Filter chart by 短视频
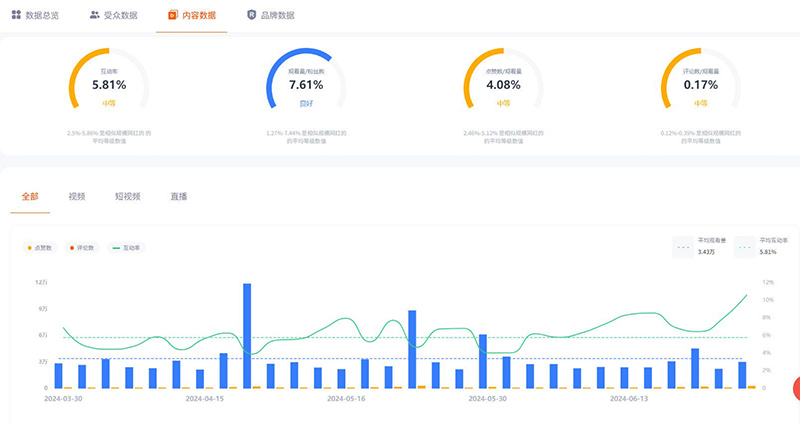 click(127, 196)
